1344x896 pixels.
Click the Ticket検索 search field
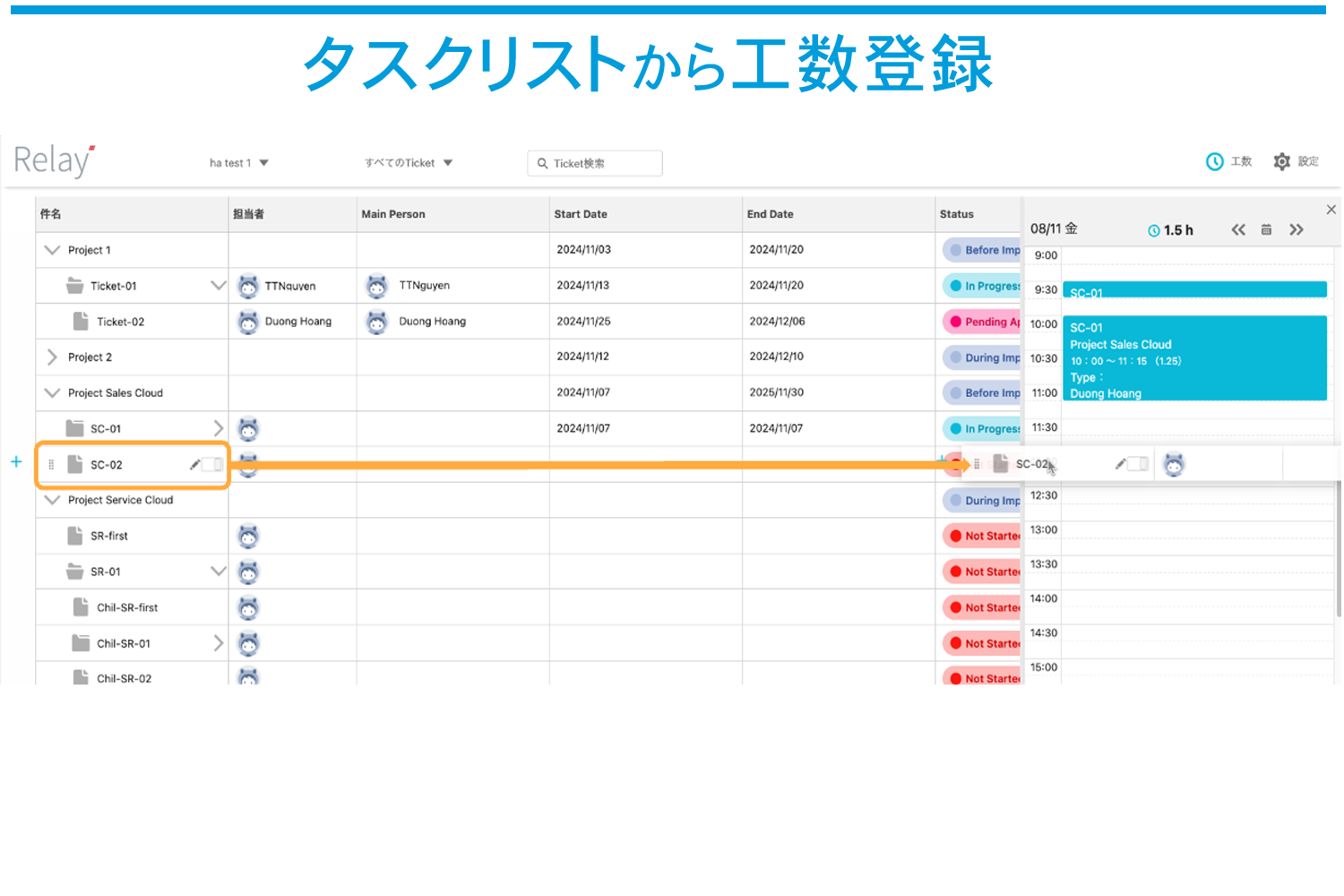pyautogui.click(x=595, y=163)
